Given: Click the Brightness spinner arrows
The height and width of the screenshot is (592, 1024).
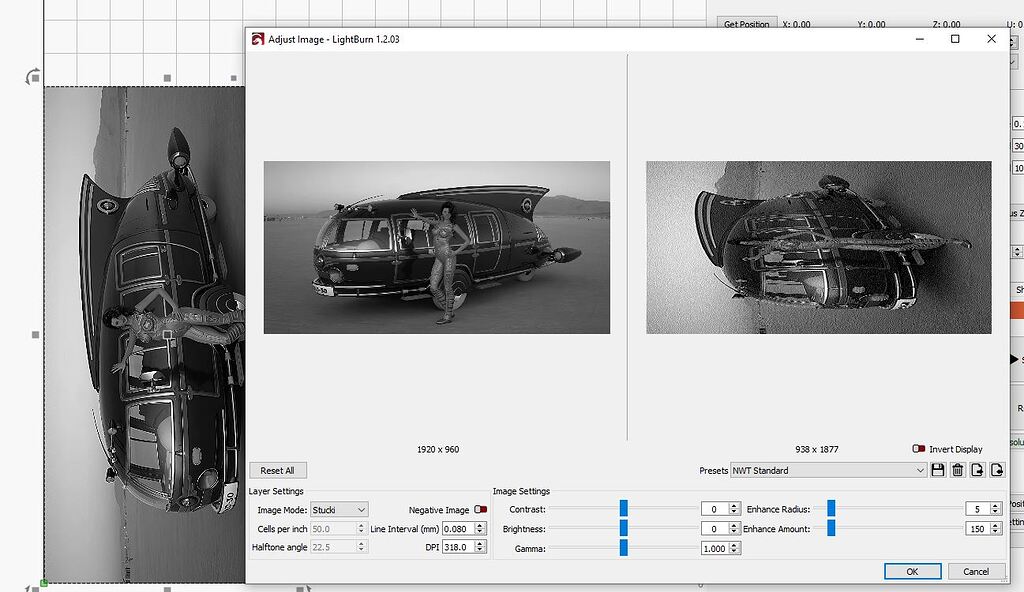Looking at the screenshot, I should 734,529.
